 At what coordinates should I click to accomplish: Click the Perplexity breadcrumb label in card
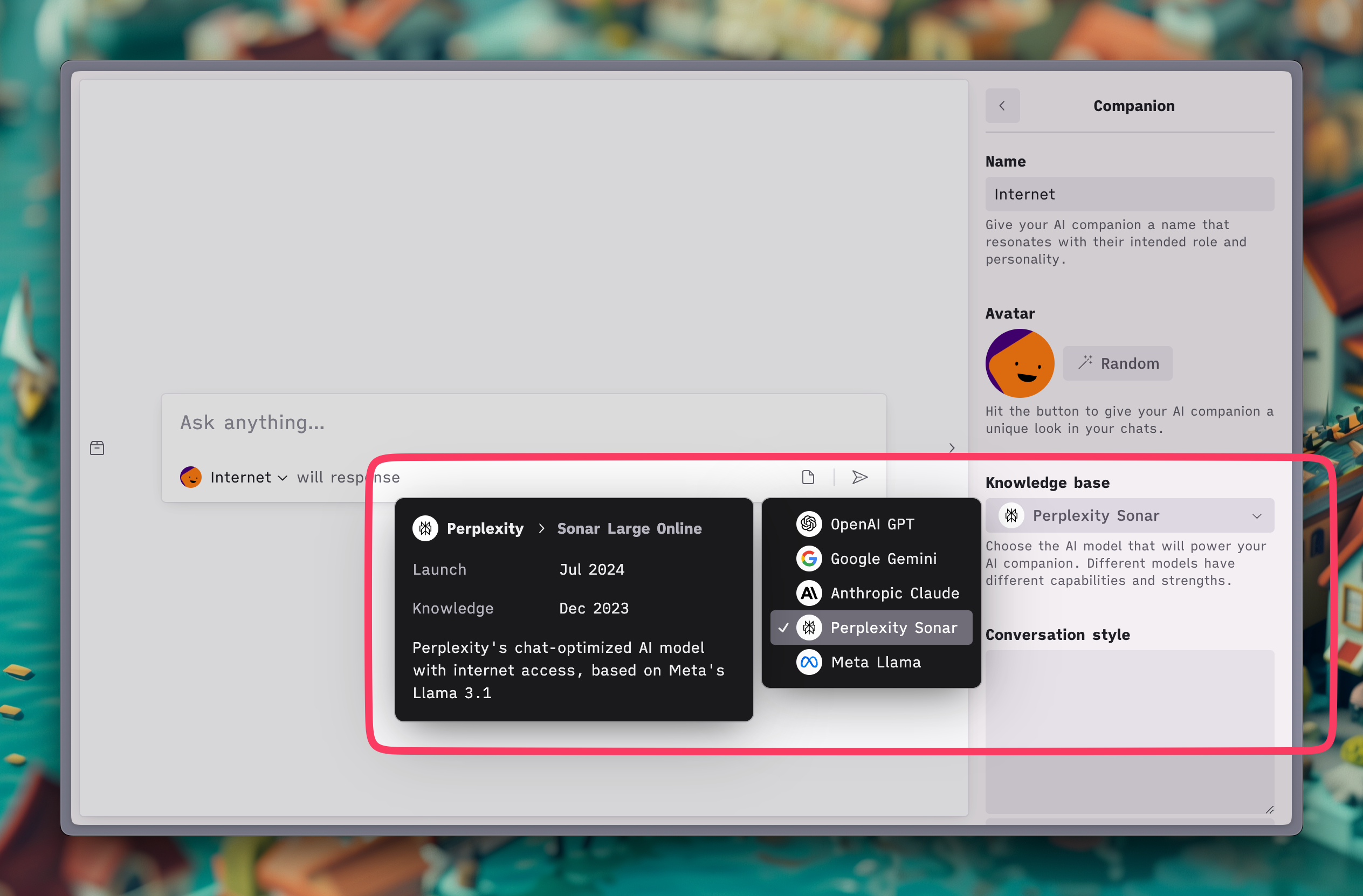point(485,528)
